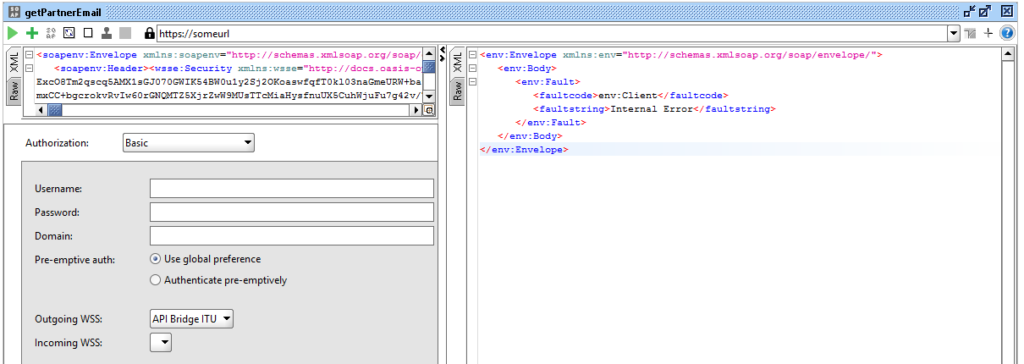This screenshot has height=364, width=1024.
Task: Click the Authorization: label
Action: (x=57, y=142)
